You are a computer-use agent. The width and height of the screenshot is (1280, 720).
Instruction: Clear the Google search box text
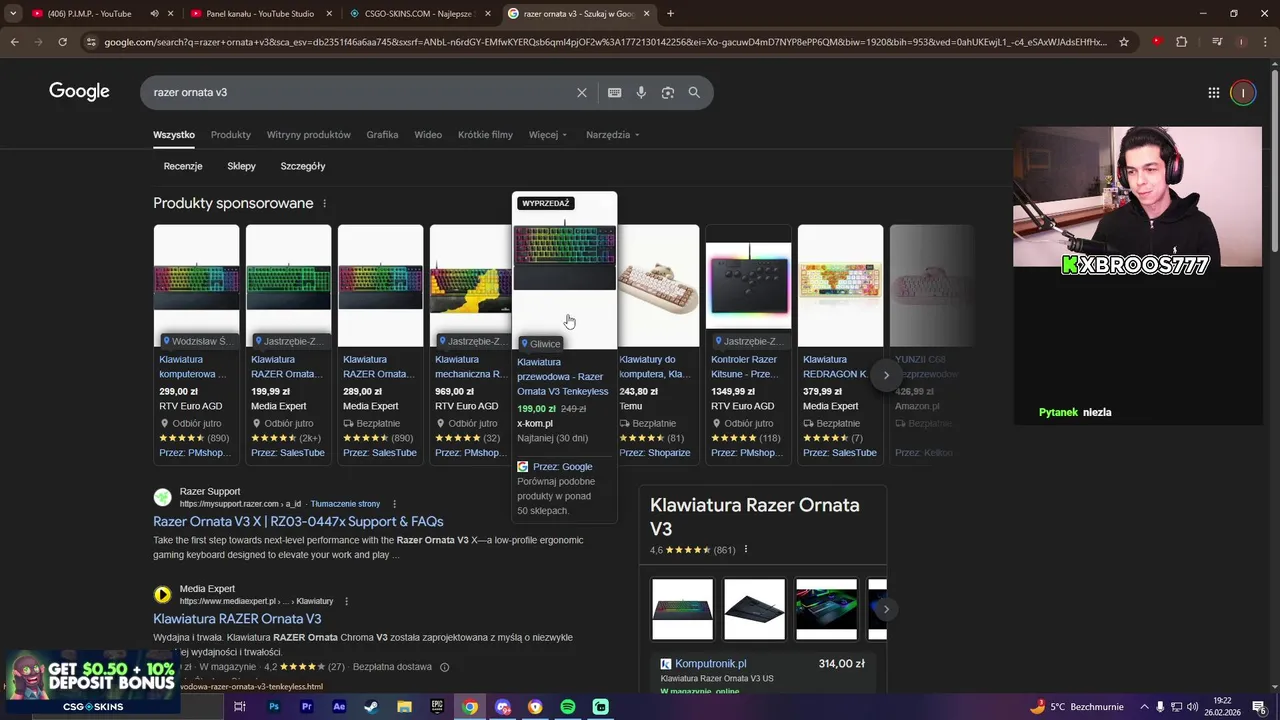(x=582, y=92)
